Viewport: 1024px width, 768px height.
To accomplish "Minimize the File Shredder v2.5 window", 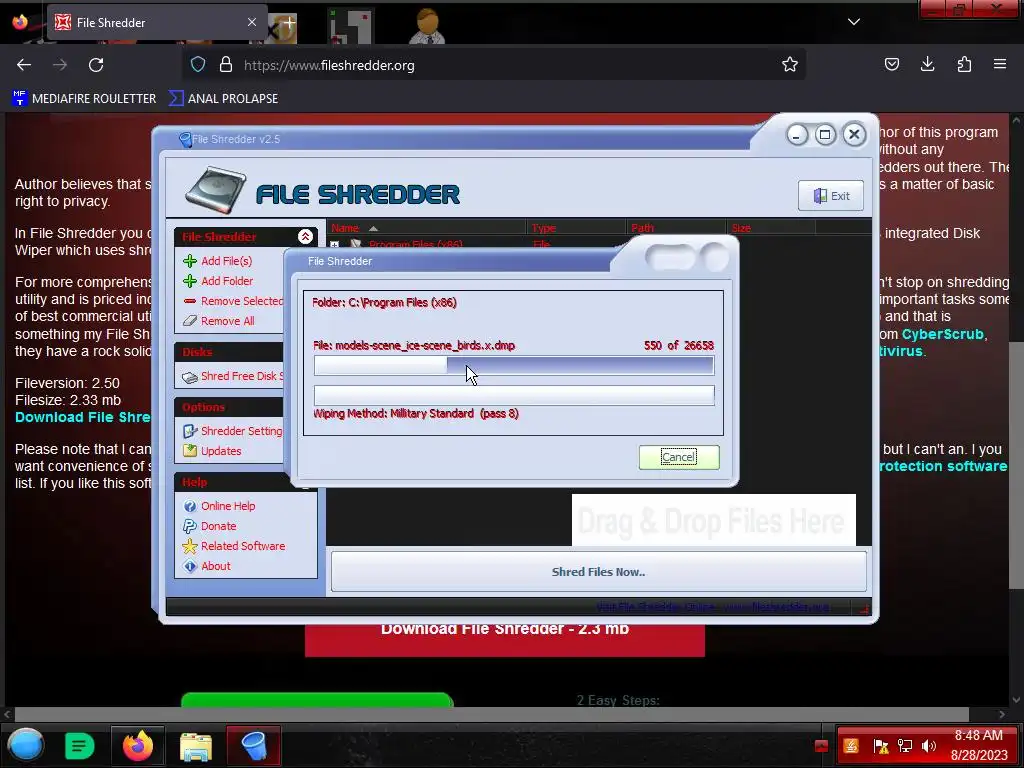I will coord(797,135).
